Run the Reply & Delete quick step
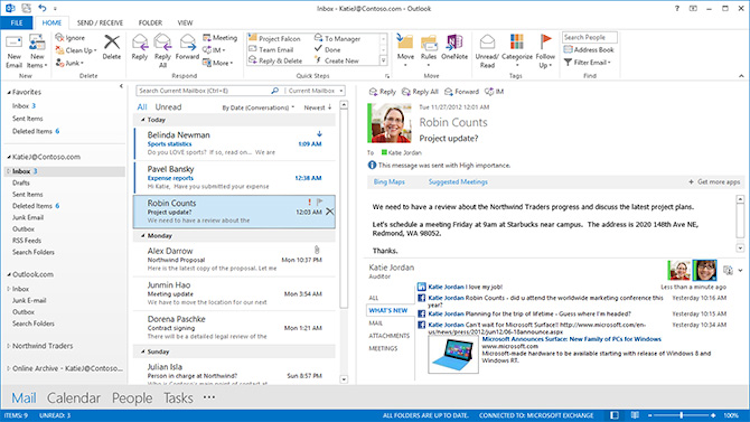 coord(276,61)
